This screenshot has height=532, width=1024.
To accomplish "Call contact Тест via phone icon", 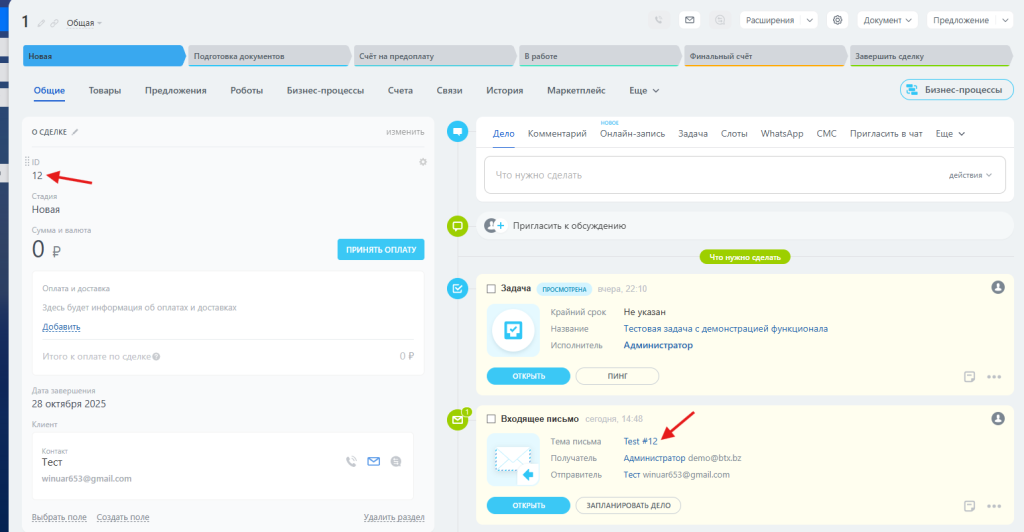I will pyautogui.click(x=351, y=462).
